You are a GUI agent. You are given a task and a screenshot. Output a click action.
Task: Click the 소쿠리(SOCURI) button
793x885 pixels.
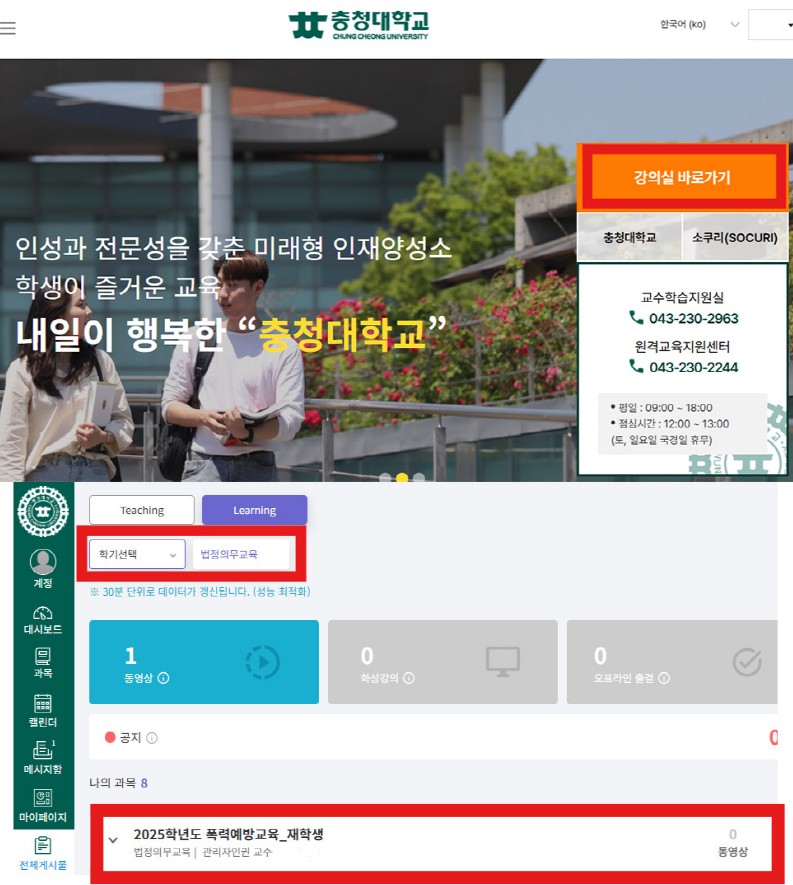(x=734, y=238)
